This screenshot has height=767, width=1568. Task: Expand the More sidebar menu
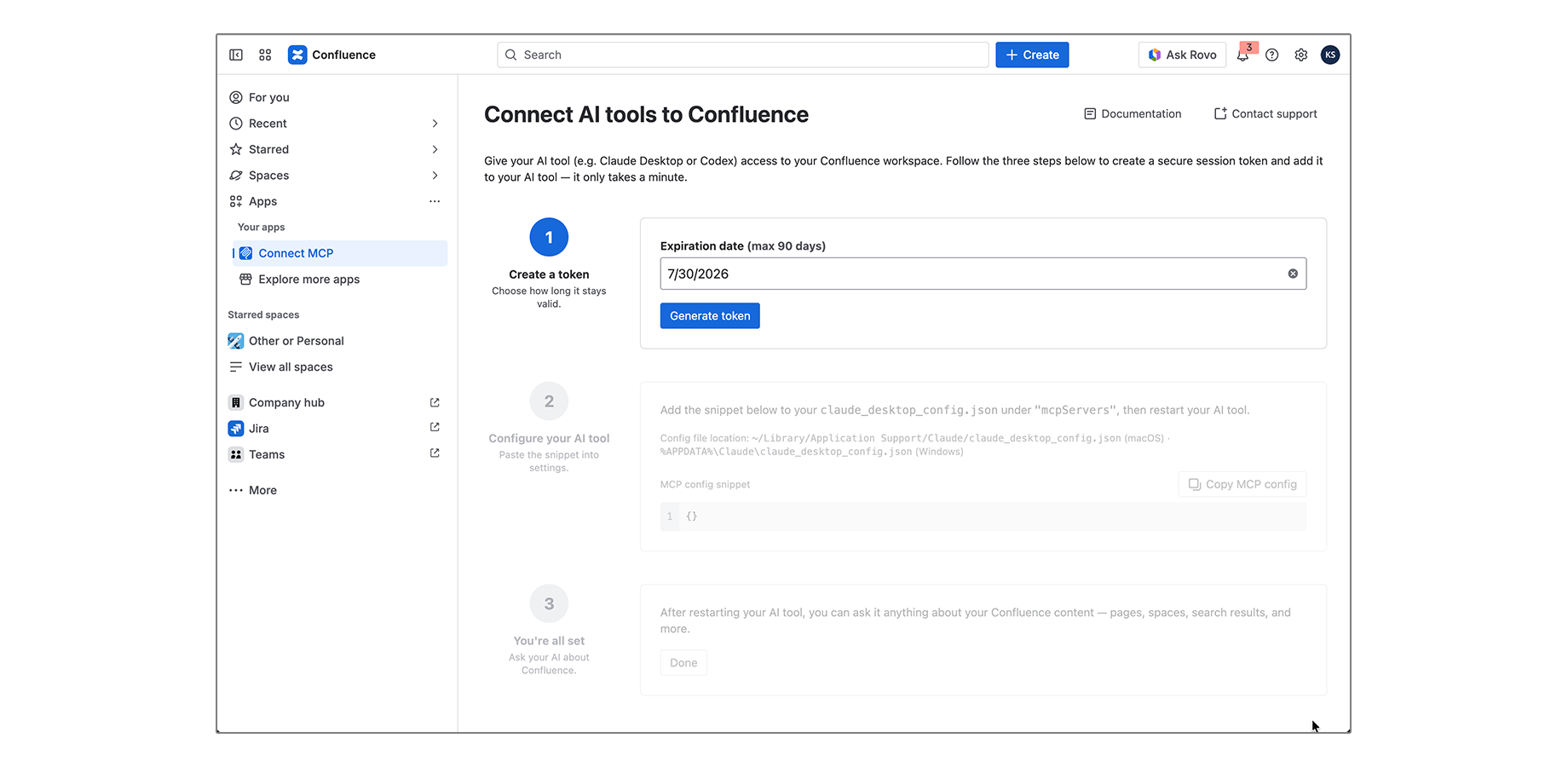tap(253, 490)
